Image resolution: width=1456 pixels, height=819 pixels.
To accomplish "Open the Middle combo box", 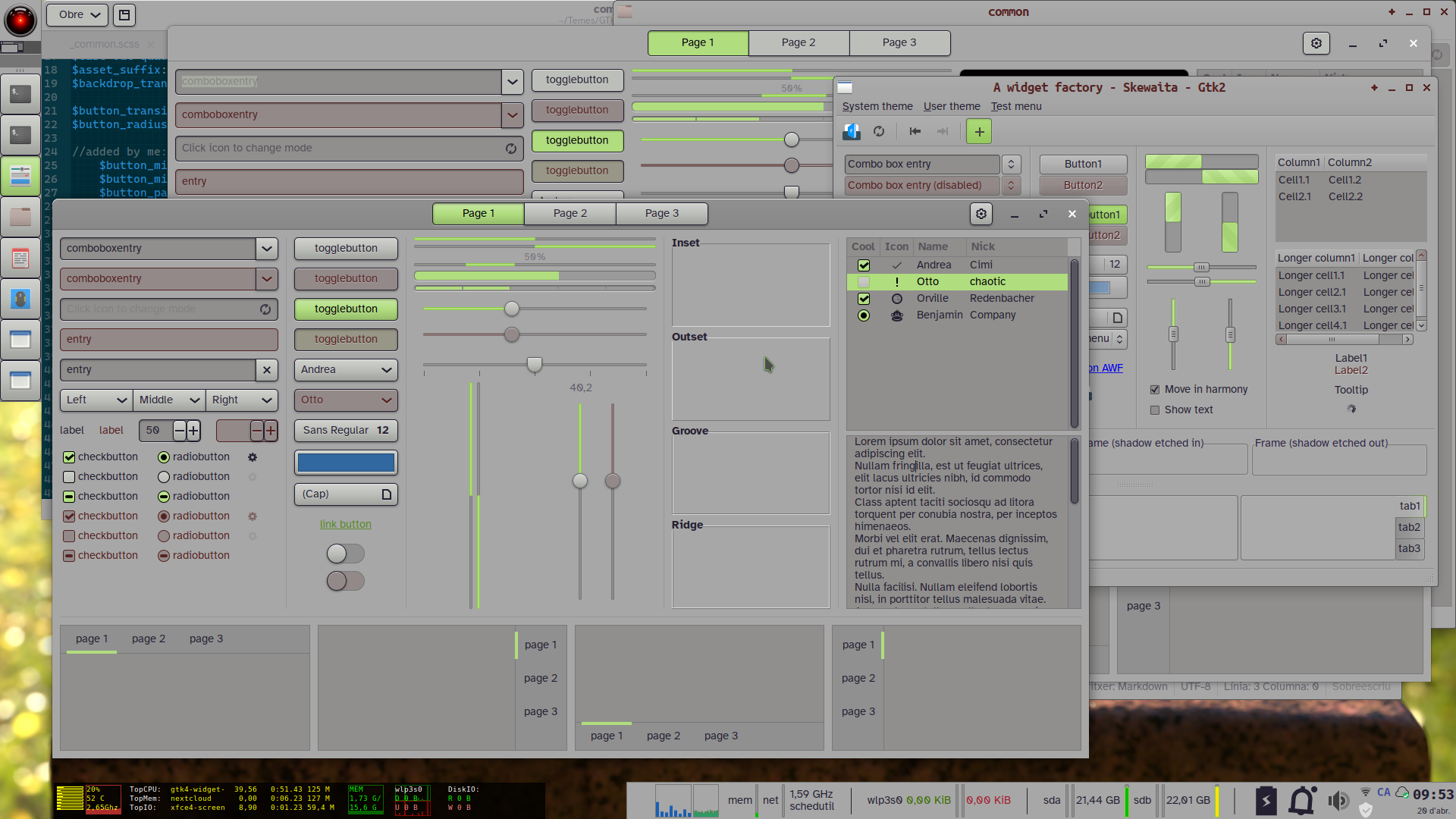I will tap(169, 400).
